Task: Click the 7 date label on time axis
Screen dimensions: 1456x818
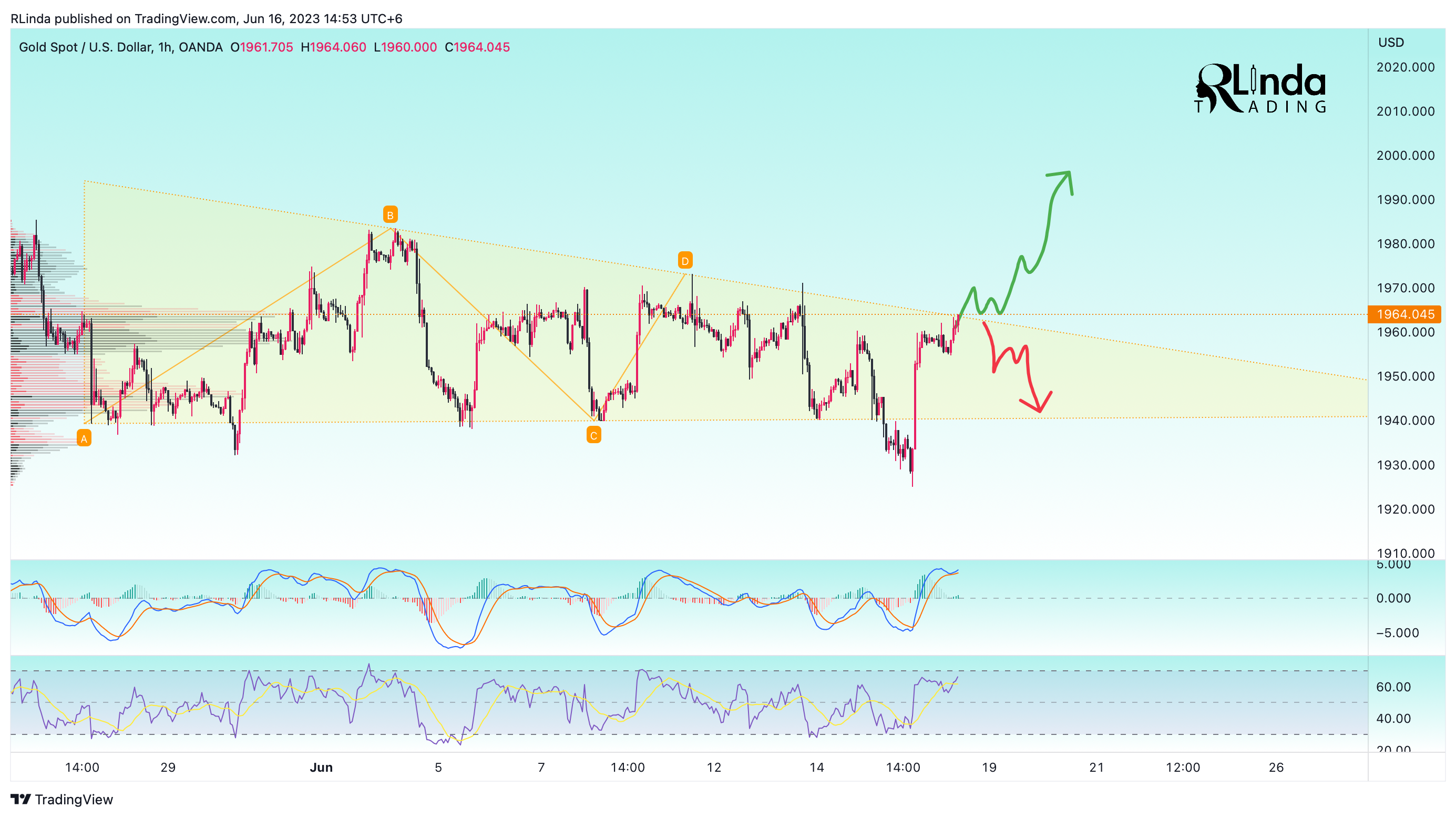Action: click(541, 767)
